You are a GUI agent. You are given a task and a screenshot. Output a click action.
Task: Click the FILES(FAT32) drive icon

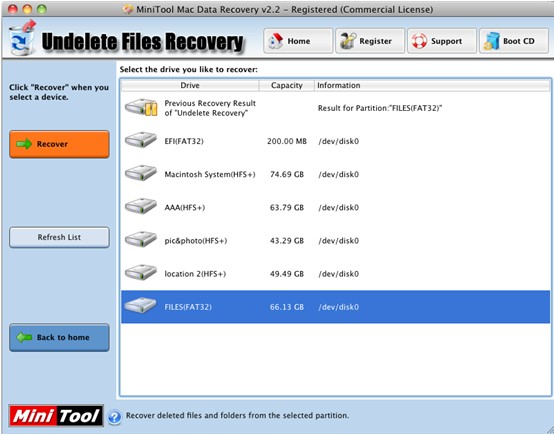(141, 306)
